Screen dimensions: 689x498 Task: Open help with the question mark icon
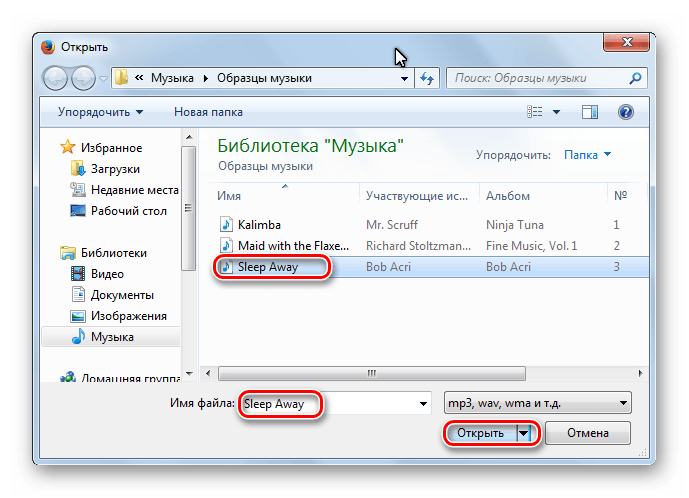pyautogui.click(x=626, y=112)
